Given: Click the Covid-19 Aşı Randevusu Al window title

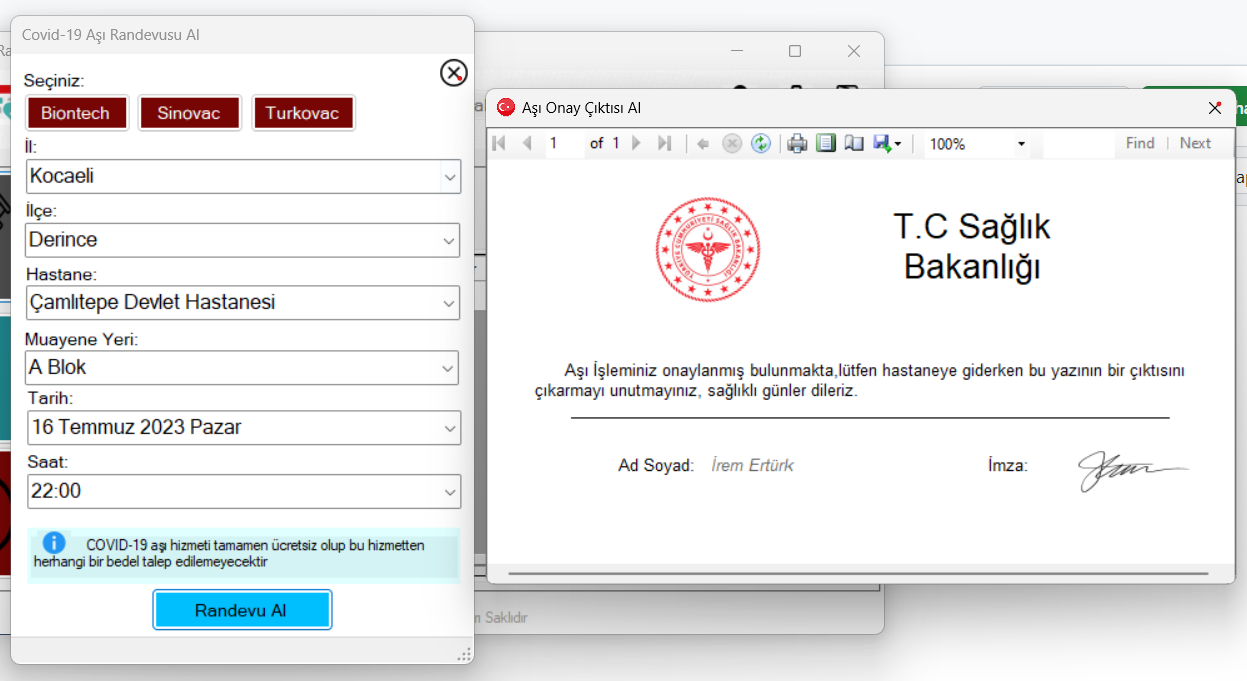Looking at the screenshot, I should click(111, 35).
